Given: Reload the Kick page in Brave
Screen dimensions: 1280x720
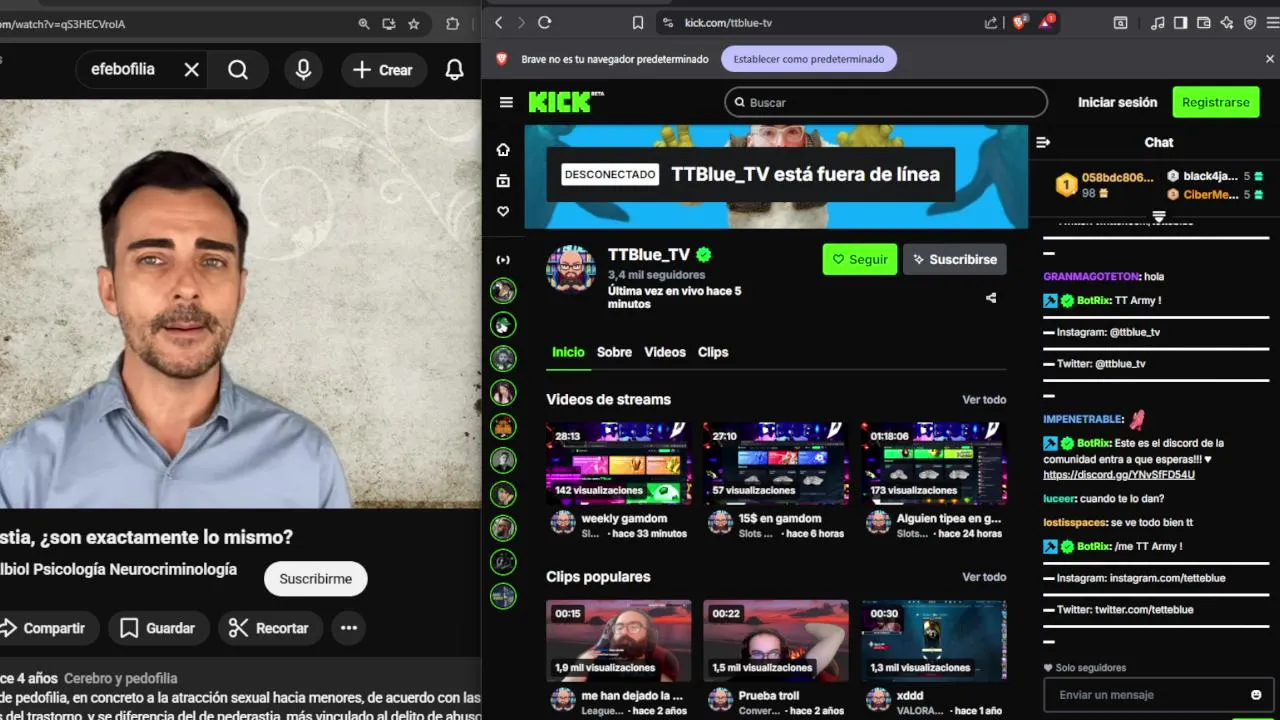Looking at the screenshot, I should click(x=544, y=22).
